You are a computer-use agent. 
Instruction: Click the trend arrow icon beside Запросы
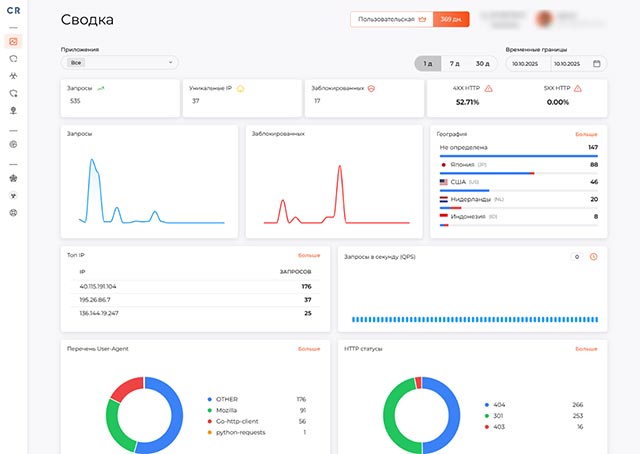pyautogui.click(x=101, y=88)
